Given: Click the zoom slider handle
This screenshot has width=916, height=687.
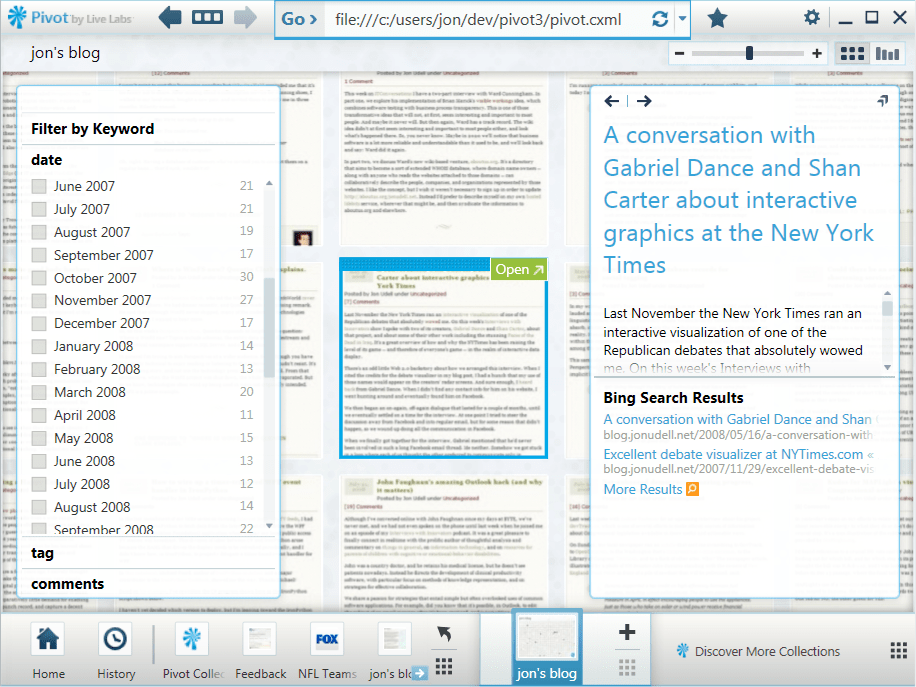Looking at the screenshot, I should pyautogui.click(x=749, y=54).
